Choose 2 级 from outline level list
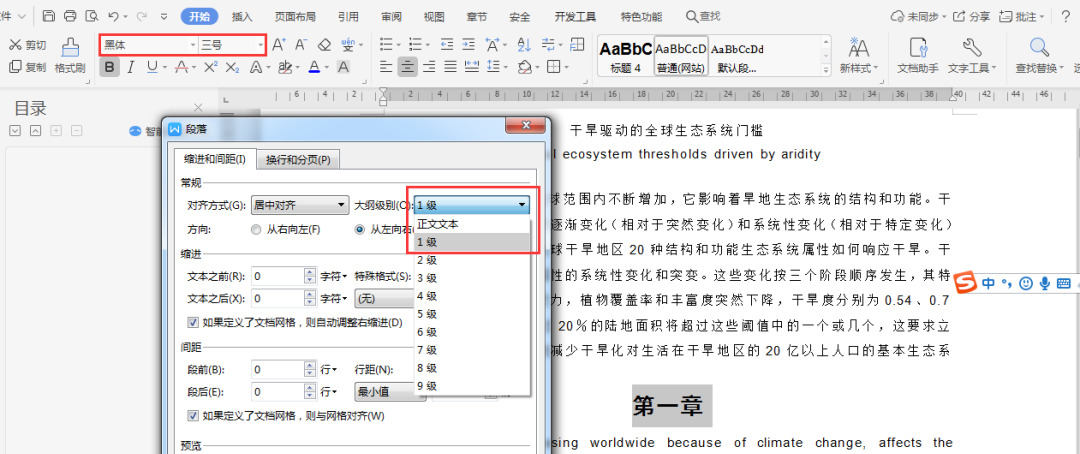The image size is (1080, 454). pos(427,260)
